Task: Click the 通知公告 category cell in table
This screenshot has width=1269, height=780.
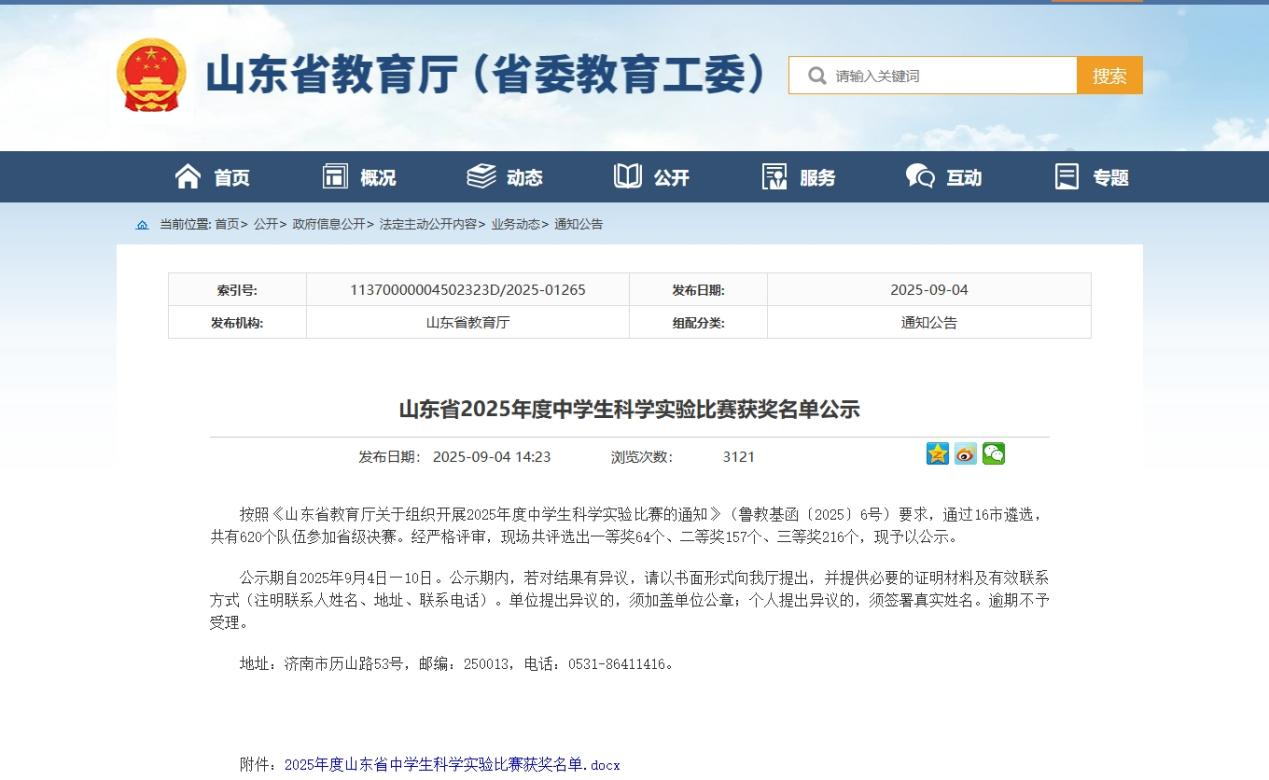Action: [x=929, y=323]
